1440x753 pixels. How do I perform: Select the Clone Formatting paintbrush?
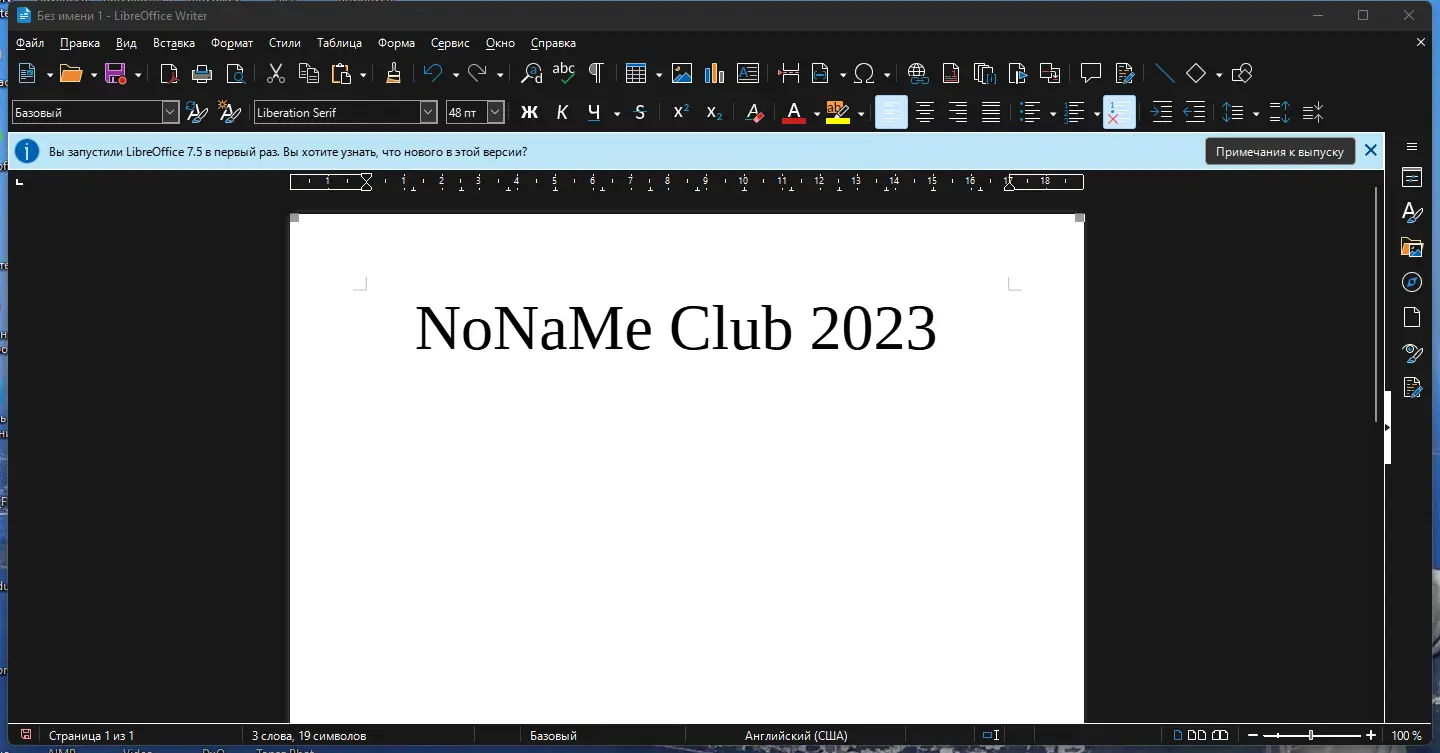[x=393, y=73]
